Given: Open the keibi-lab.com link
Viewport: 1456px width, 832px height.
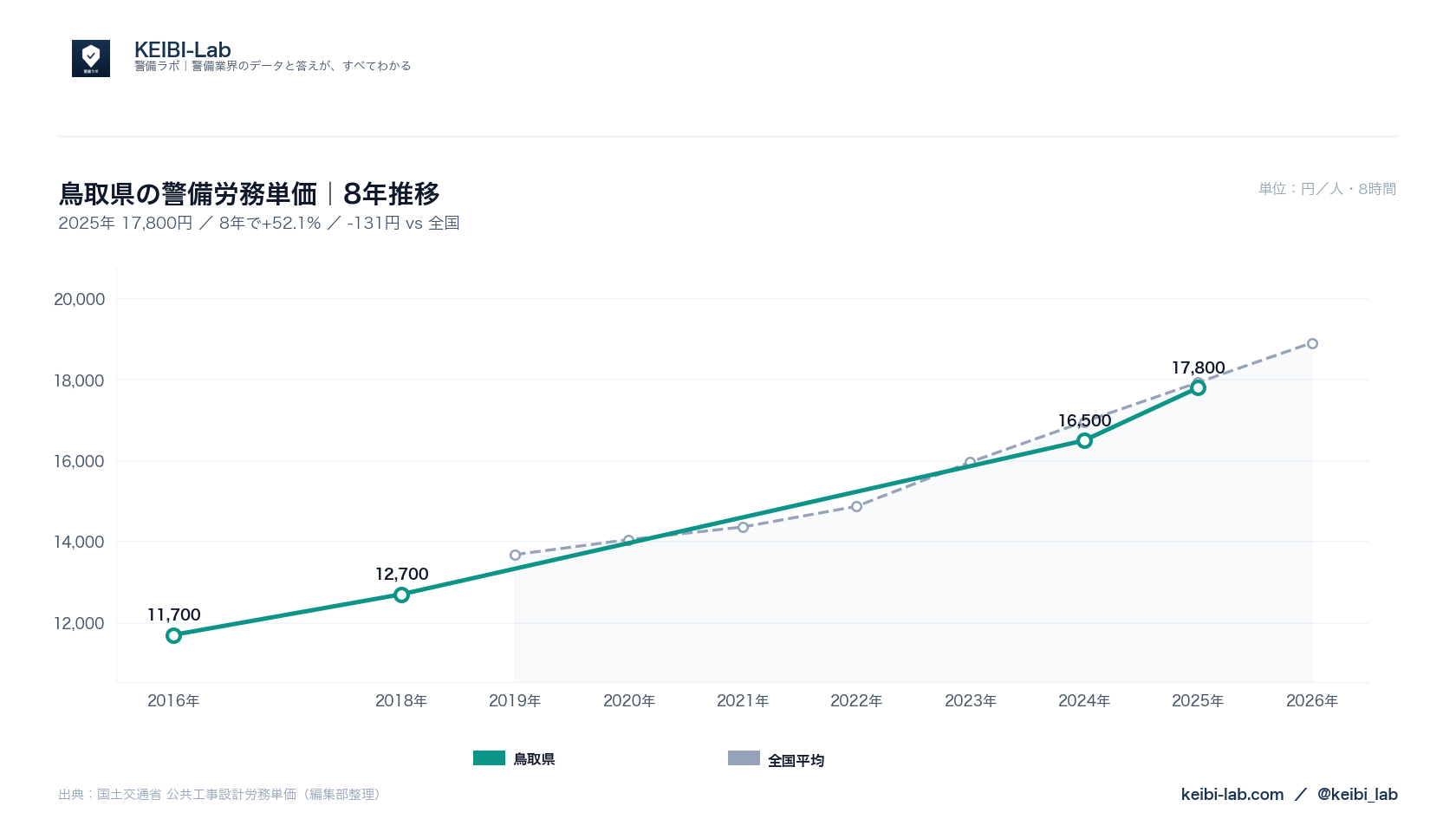Looking at the screenshot, I should [1232, 794].
